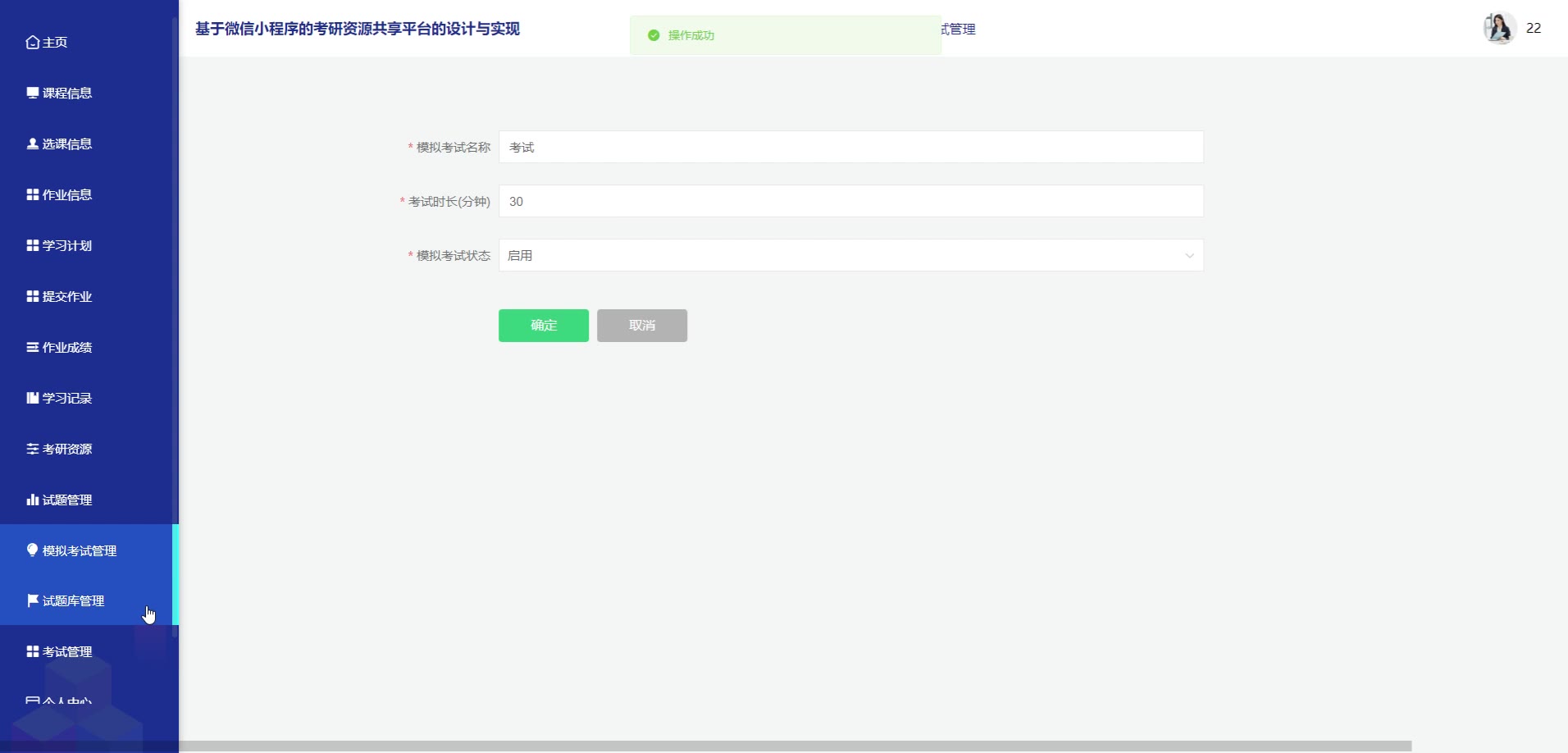This screenshot has width=1568, height=753.
Task: Click the grid icon beside 考试管理
Action: [x=33, y=651]
